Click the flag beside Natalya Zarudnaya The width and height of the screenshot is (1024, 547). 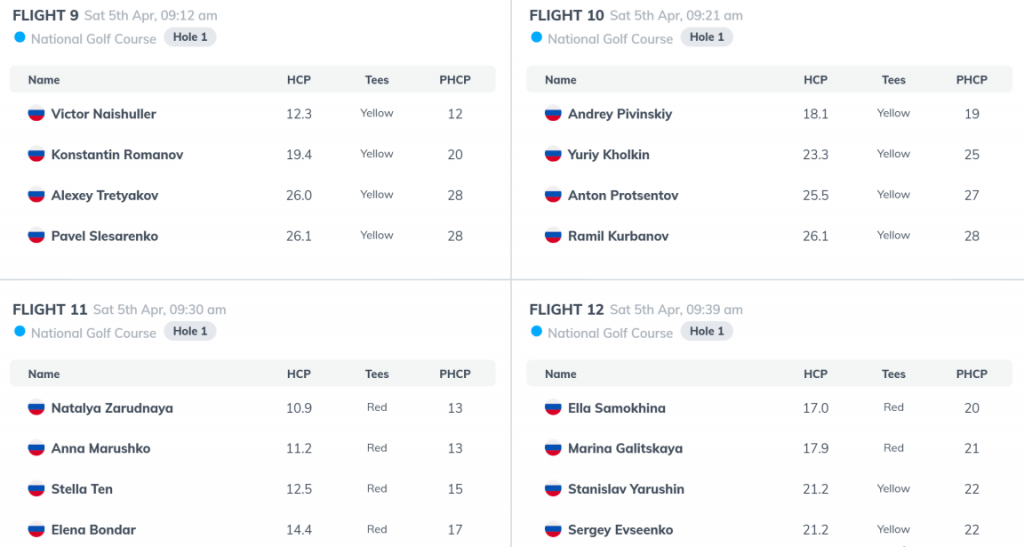[36, 408]
